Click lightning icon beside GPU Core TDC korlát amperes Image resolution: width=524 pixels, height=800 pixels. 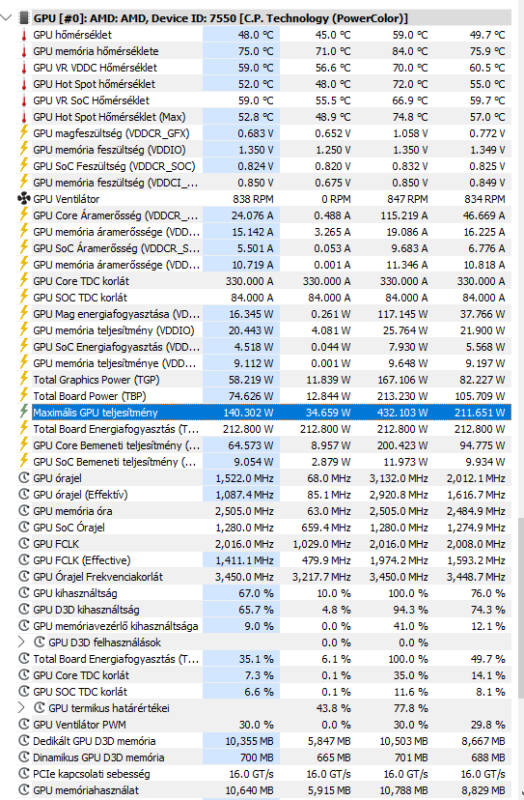(x=23, y=281)
